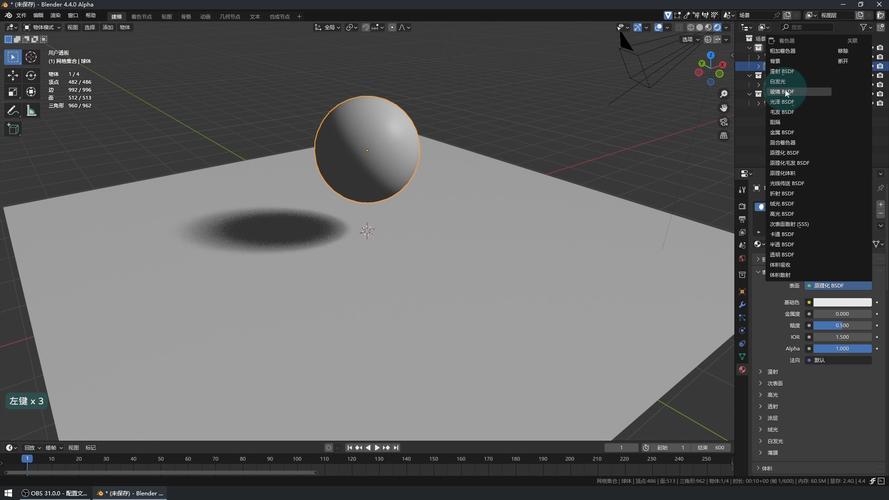The image size is (889, 500).
Task: Jump to timeline end button
Action: (x=396, y=448)
